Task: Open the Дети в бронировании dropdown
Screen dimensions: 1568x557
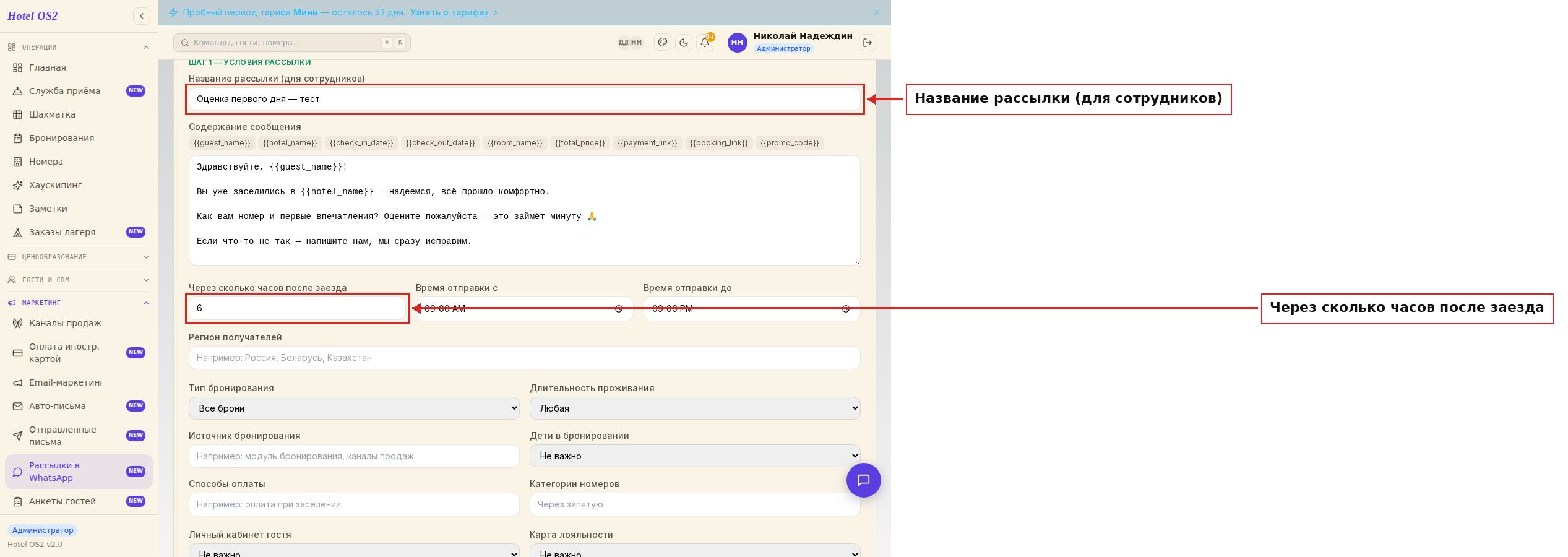Action: click(695, 456)
